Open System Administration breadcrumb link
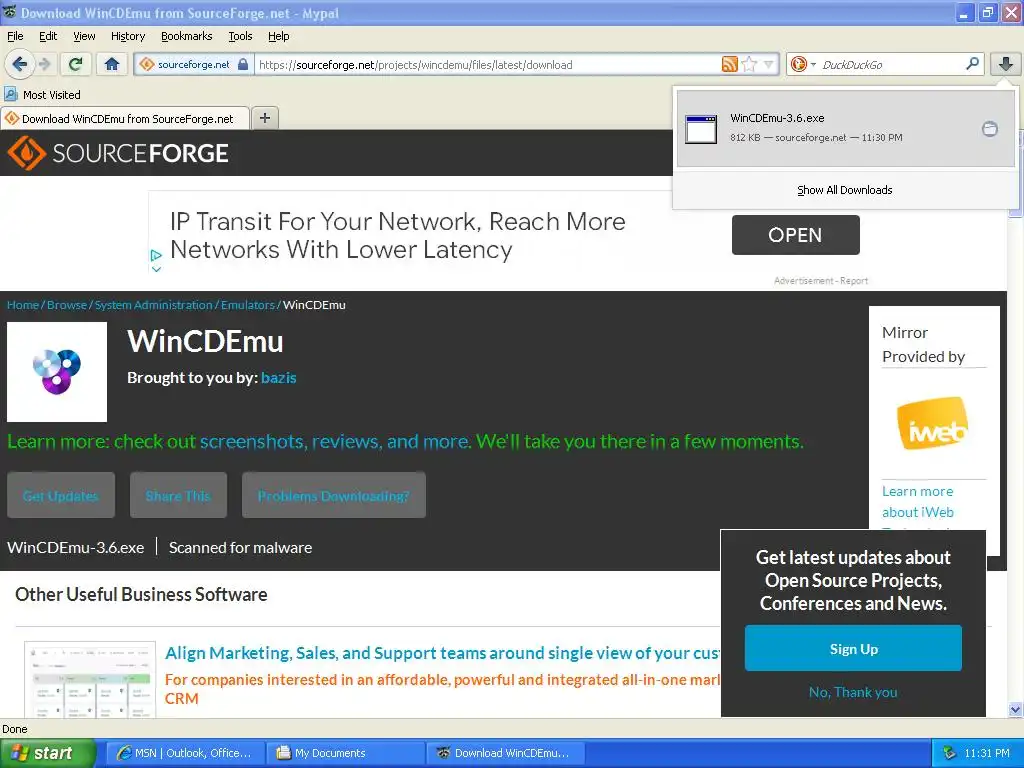The width and height of the screenshot is (1024, 768). point(153,305)
